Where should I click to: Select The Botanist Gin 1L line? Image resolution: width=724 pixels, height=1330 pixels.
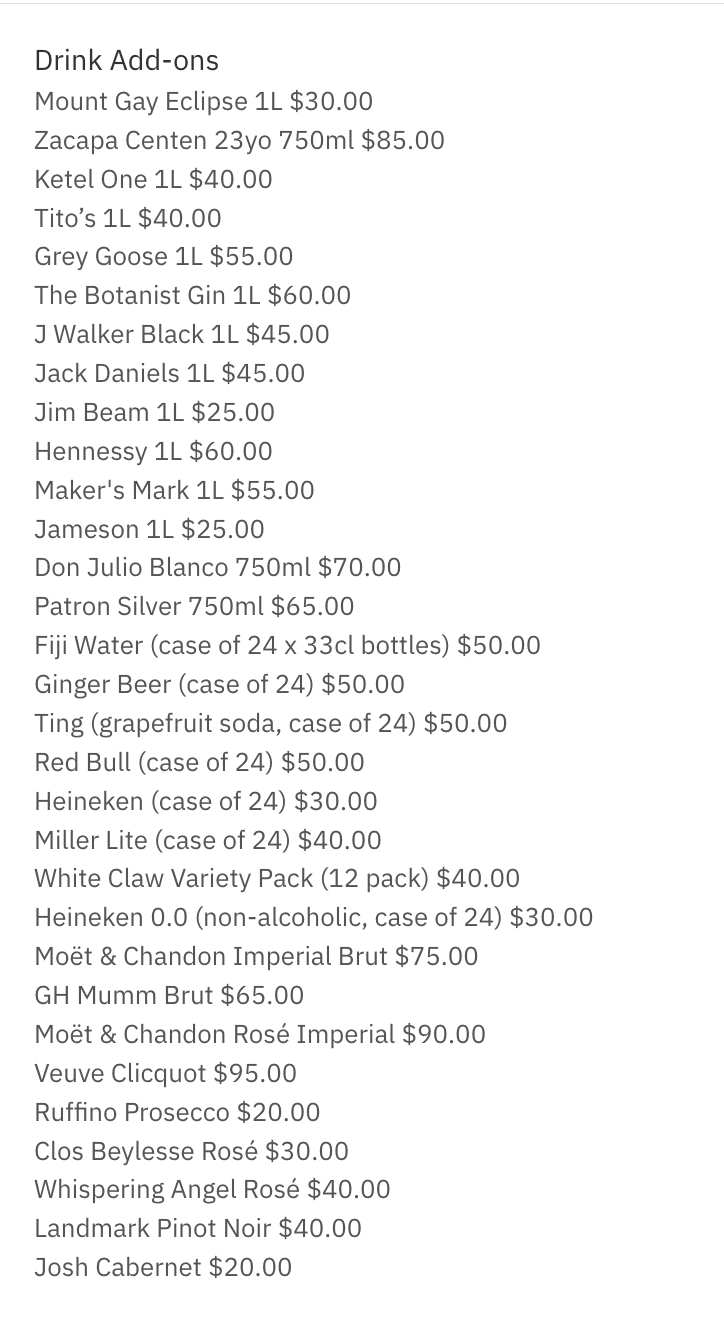click(192, 296)
